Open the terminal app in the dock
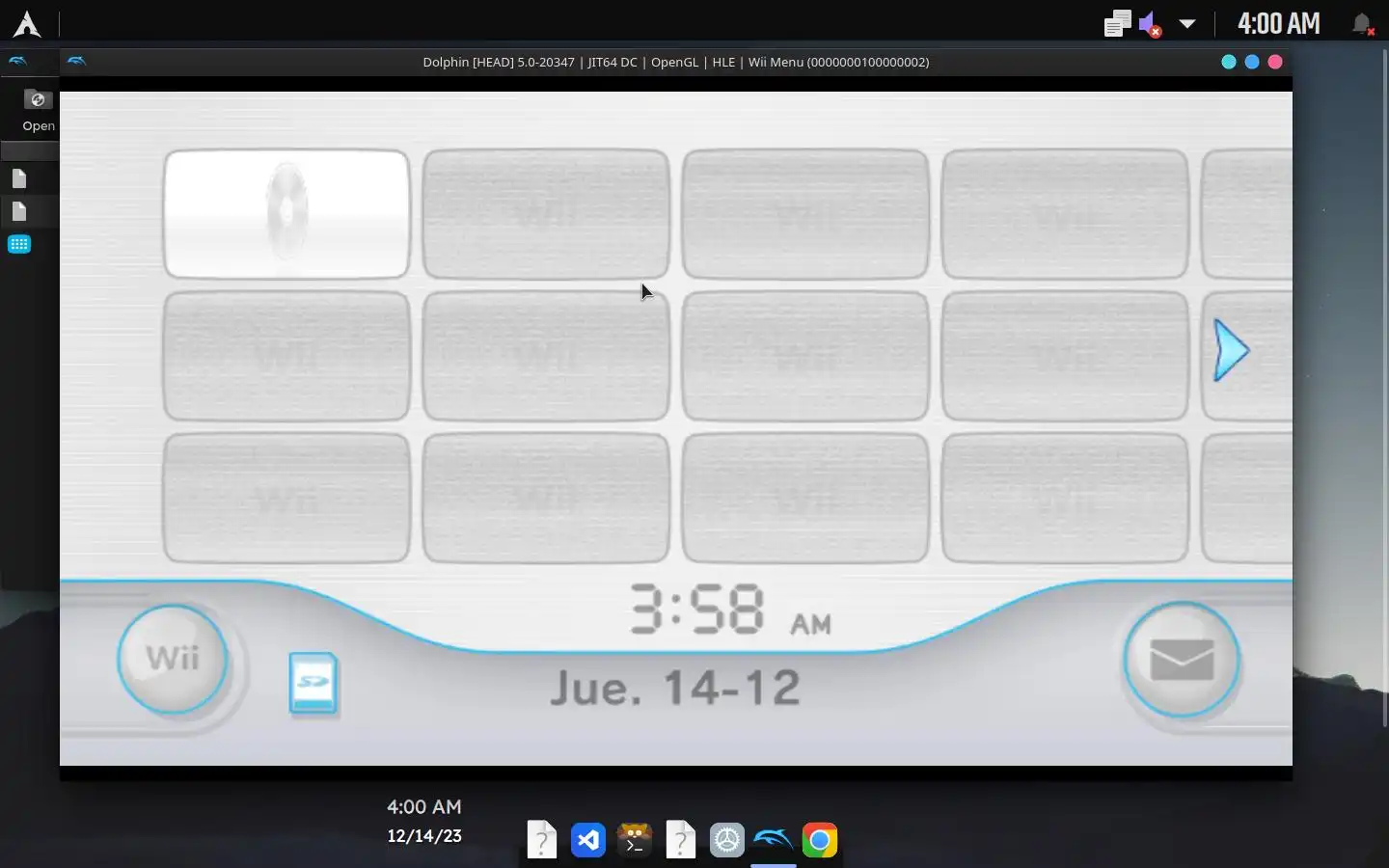 (x=635, y=840)
